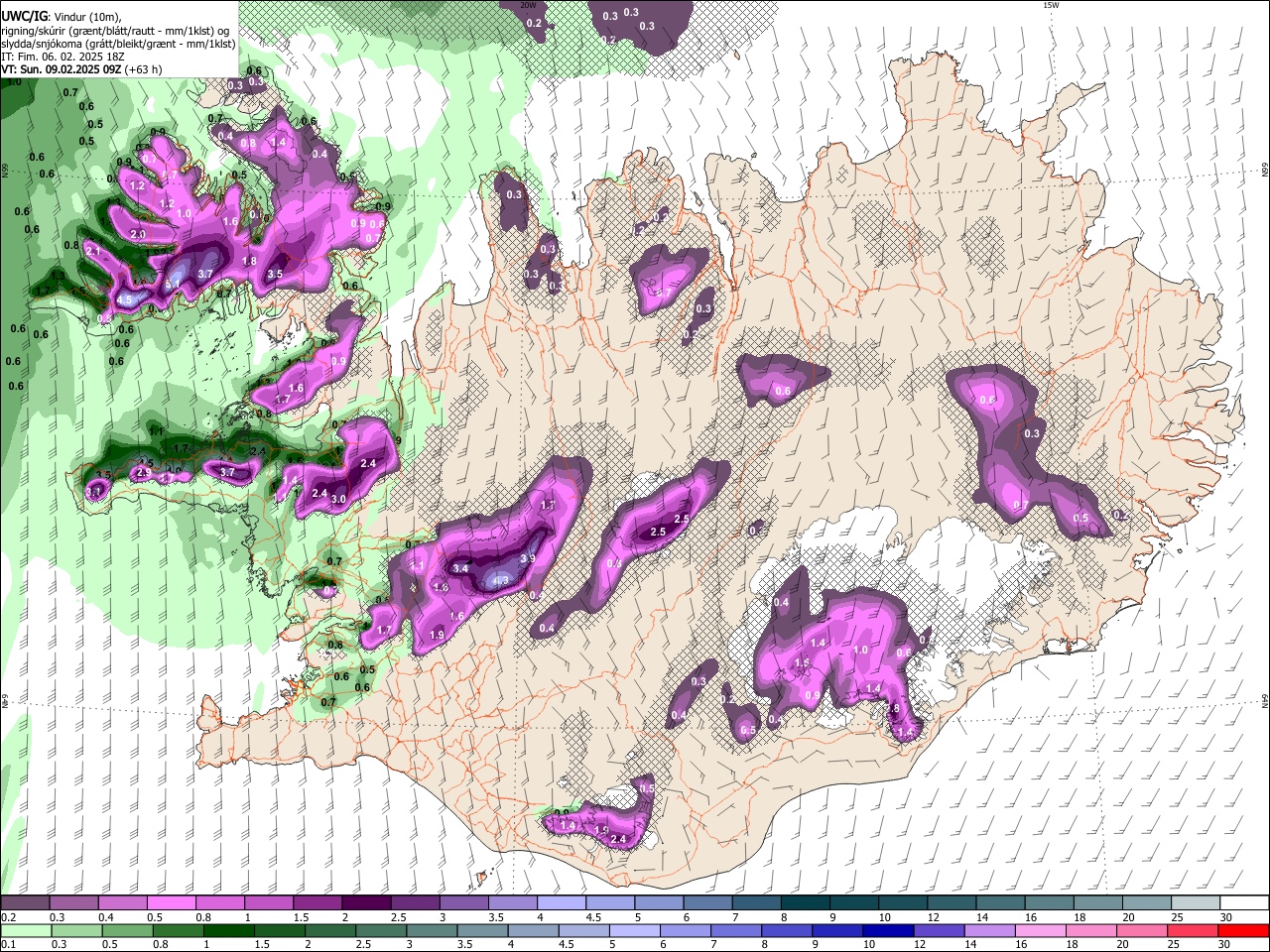The height and width of the screenshot is (952, 1270).
Task: Select the light lavender 4–4.5 snow legend swatch
Action: coord(562,902)
